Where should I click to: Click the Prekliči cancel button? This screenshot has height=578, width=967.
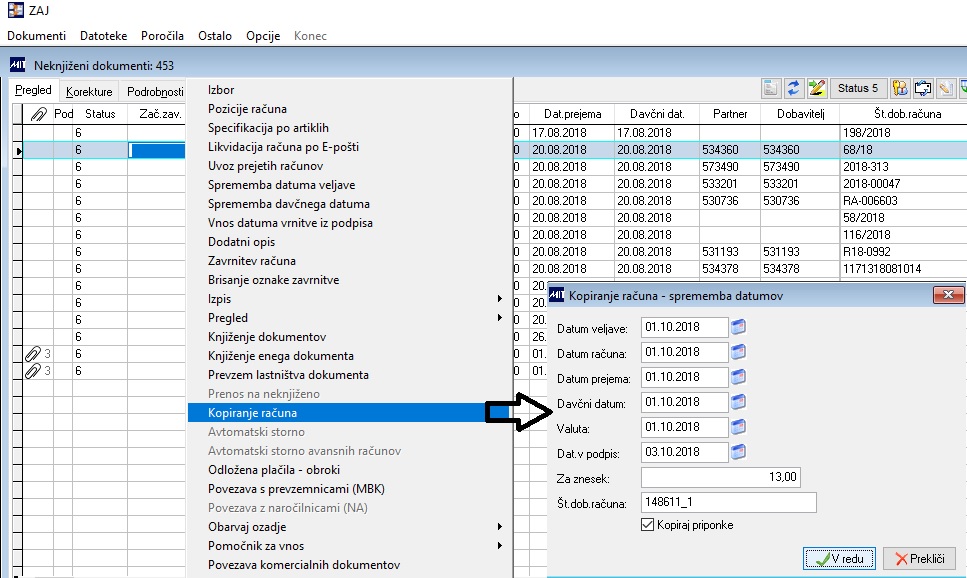tap(920, 558)
